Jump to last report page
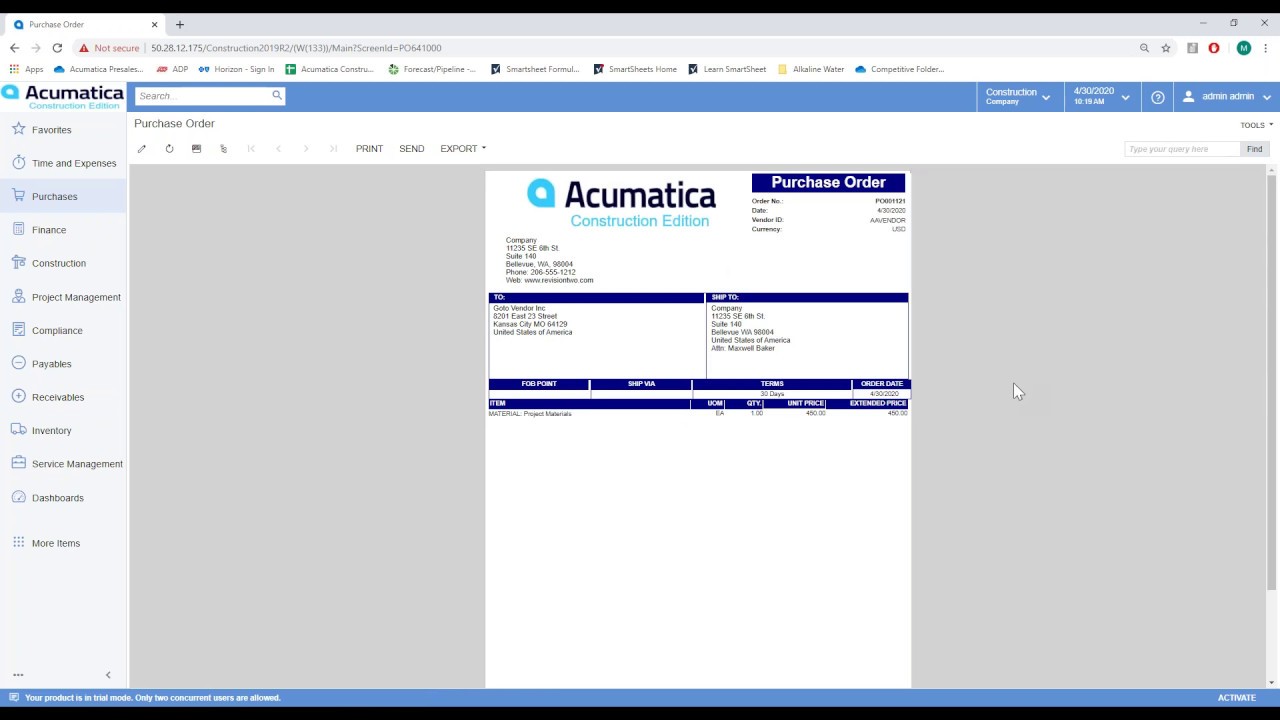 (x=333, y=149)
